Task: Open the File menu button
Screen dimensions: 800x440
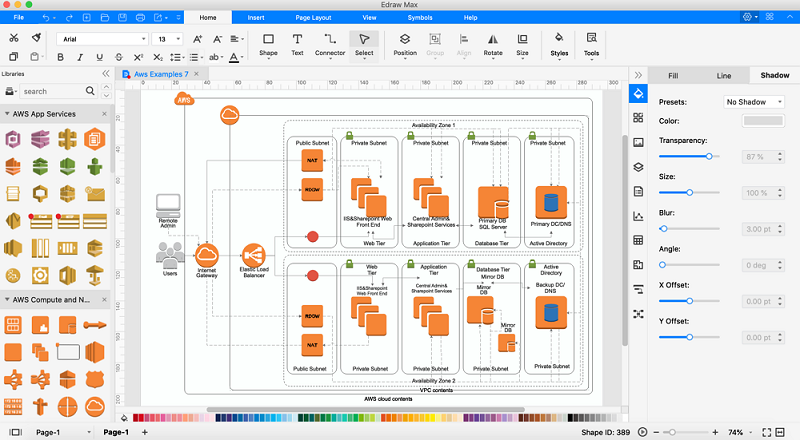Action: click(19, 18)
